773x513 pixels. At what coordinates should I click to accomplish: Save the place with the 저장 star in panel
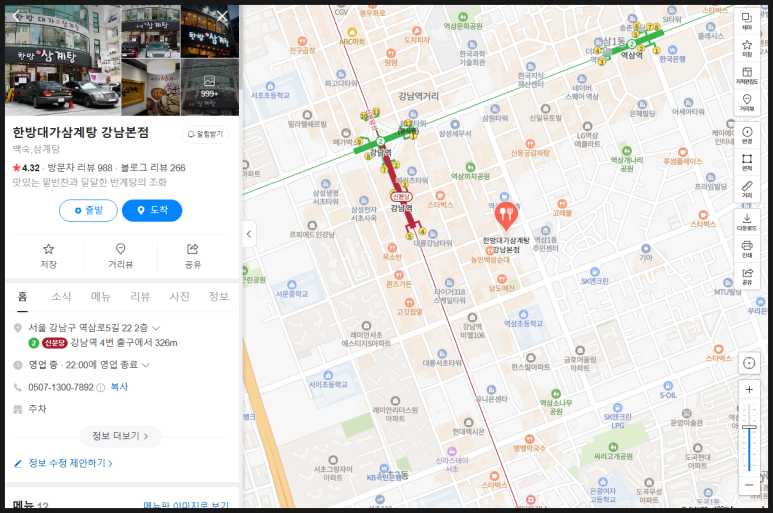pos(48,256)
